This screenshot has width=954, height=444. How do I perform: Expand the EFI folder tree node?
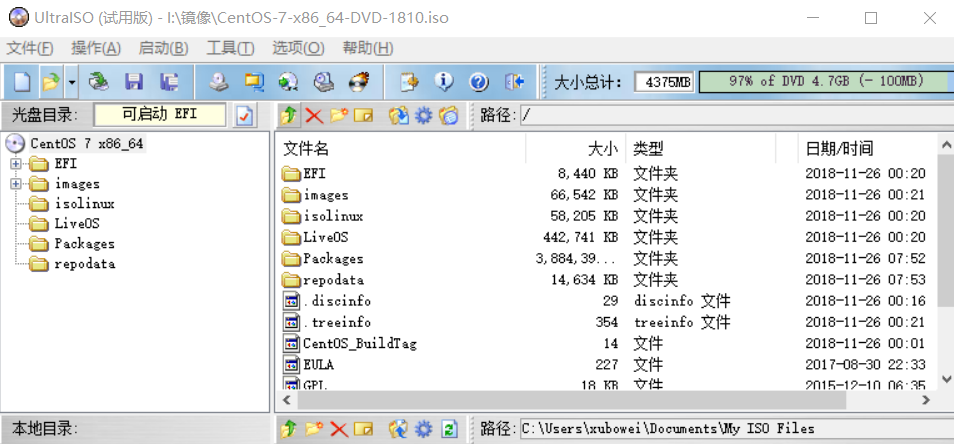tap(16, 164)
